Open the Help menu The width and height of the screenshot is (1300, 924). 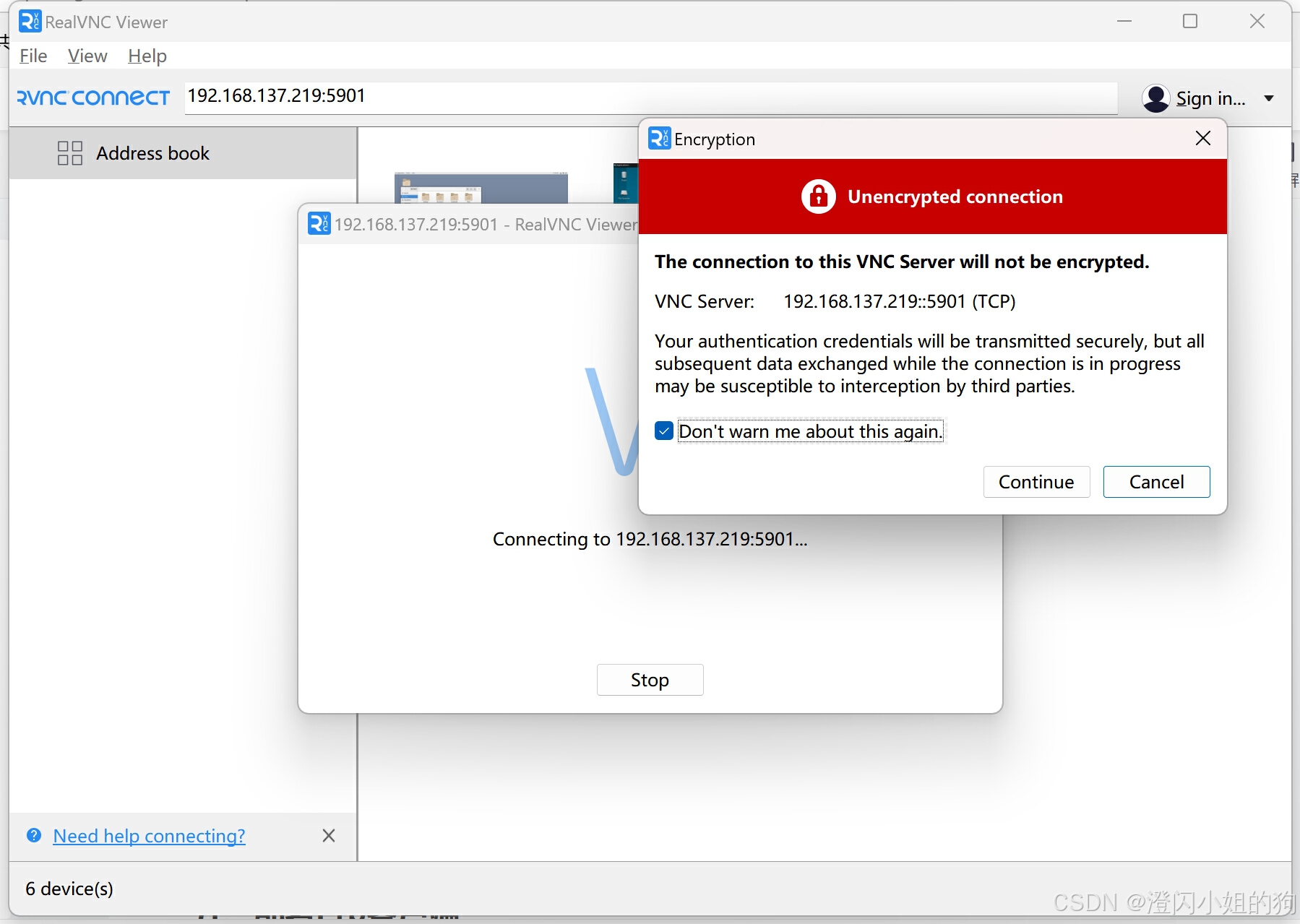[147, 56]
